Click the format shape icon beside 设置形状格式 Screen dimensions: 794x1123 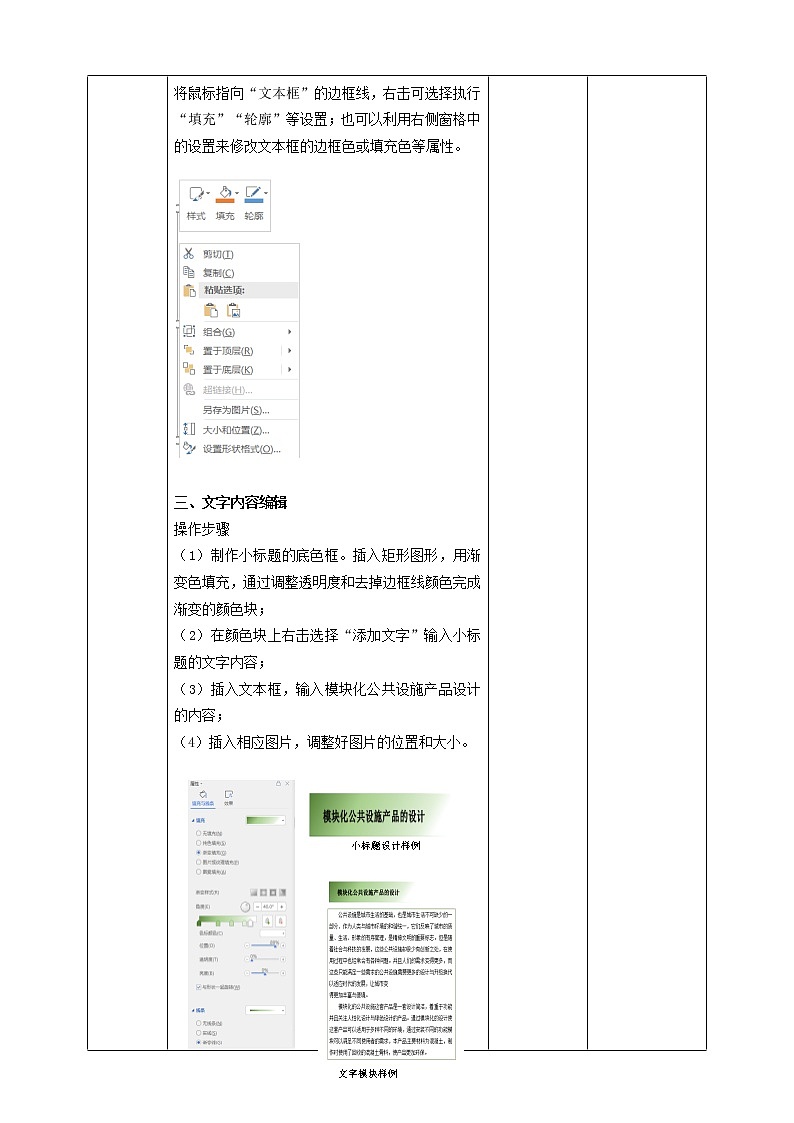[x=189, y=448]
